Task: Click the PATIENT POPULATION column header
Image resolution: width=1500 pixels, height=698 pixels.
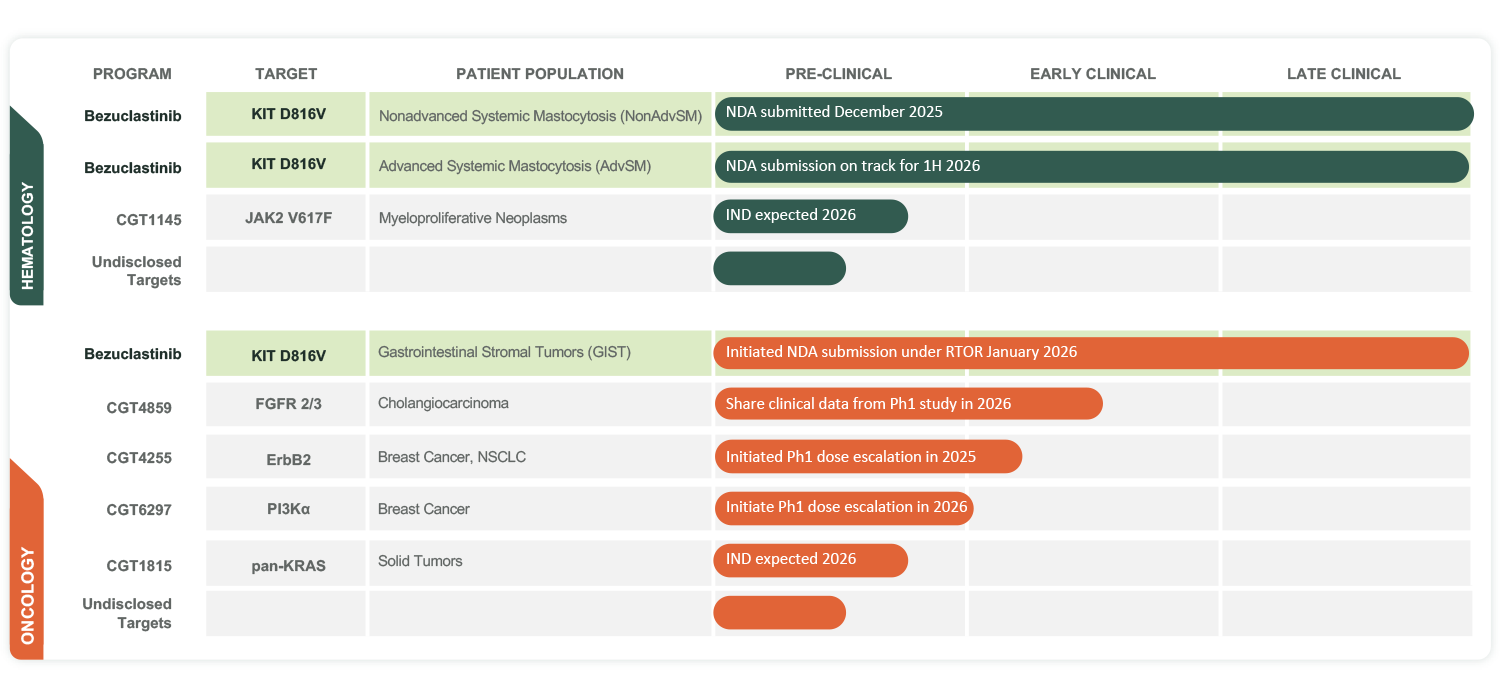Action: coord(539,74)
